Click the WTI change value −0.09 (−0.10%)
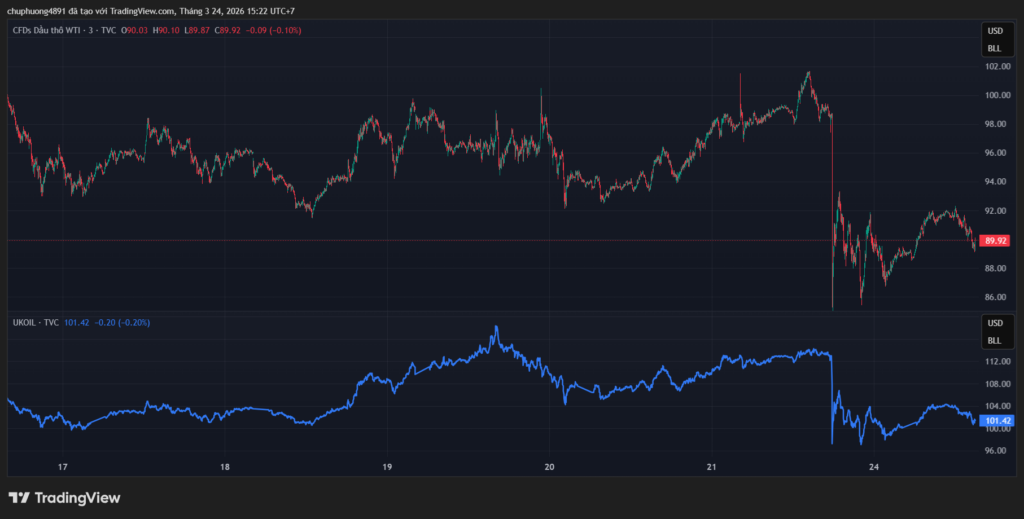 pos(265,31)
